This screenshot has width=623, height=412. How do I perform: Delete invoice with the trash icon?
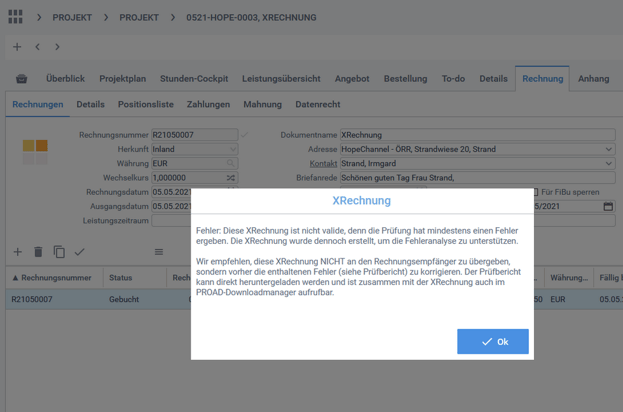point(38,252)
